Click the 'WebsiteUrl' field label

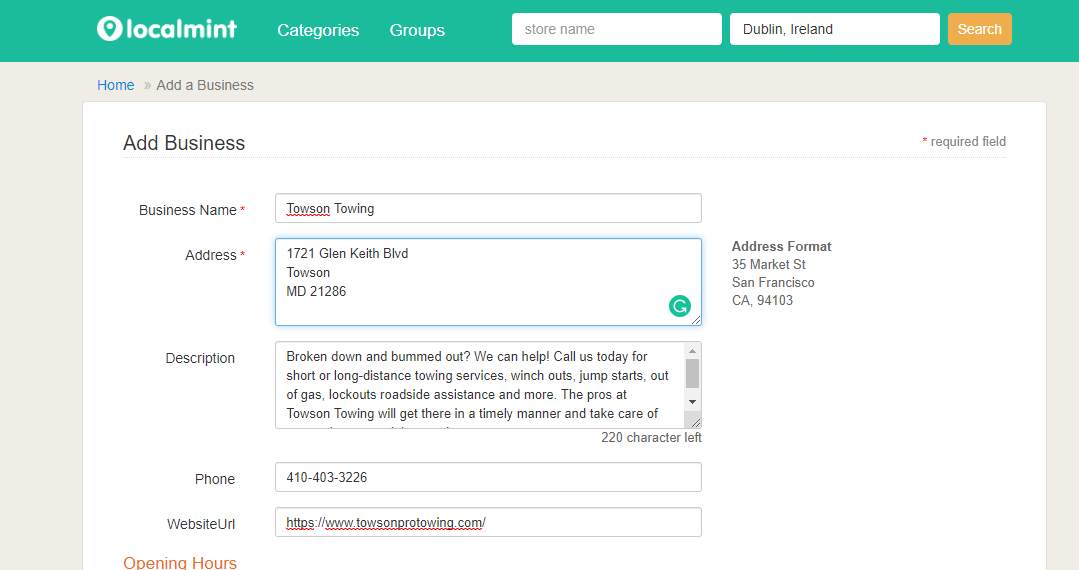201,524
